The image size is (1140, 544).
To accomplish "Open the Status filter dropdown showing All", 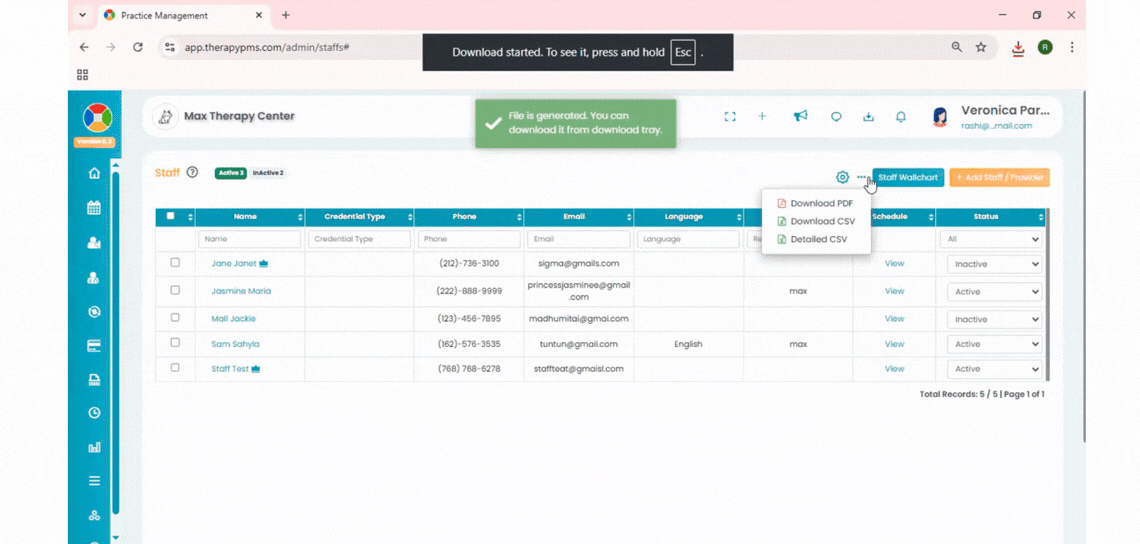I will (990, 239).
